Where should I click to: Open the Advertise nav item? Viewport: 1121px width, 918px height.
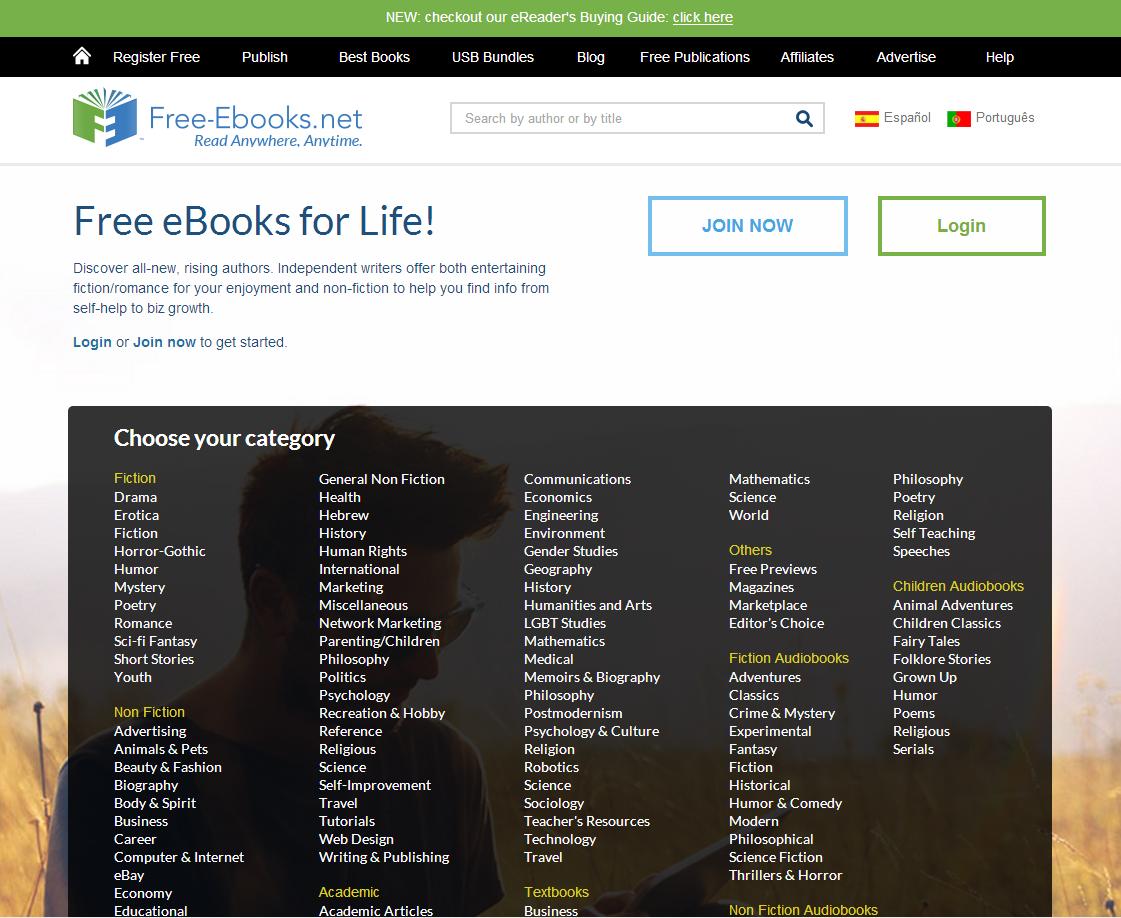pyautogui.click(x=906, y=57)
